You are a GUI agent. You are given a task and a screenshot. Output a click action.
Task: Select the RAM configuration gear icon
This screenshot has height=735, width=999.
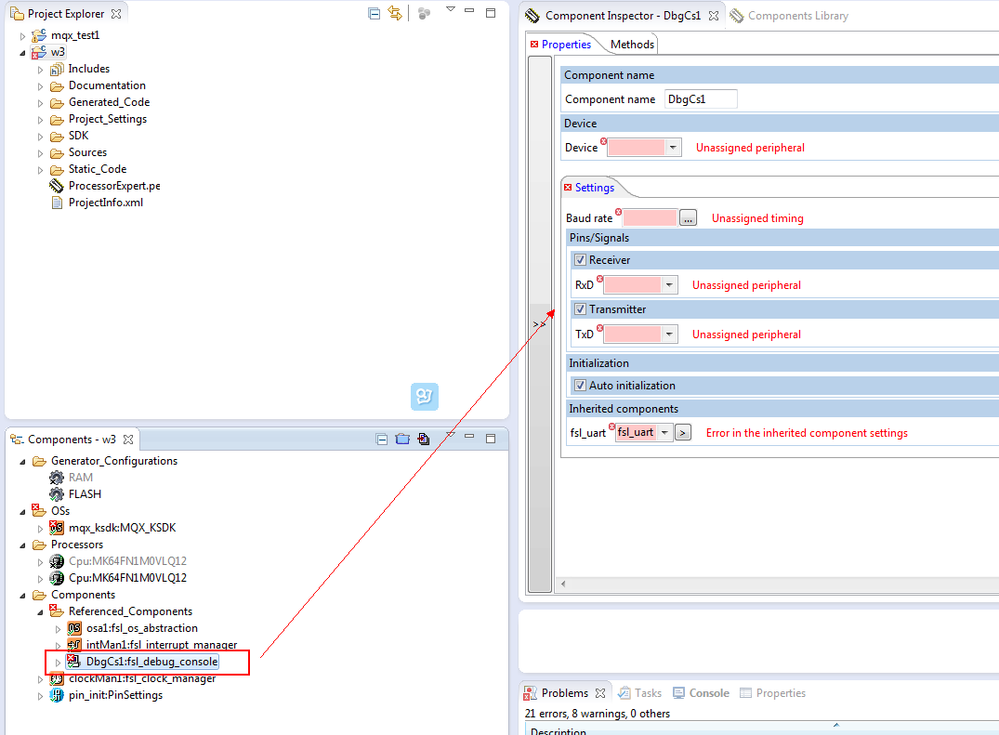57,478
